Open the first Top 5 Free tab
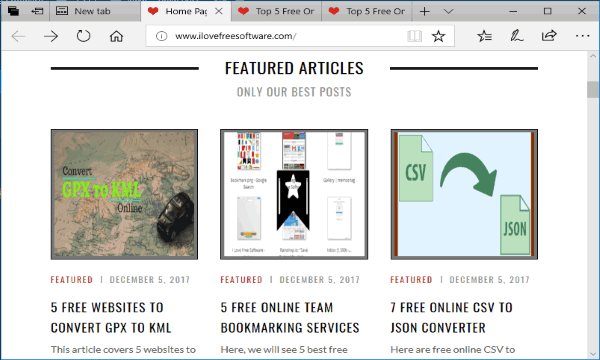The height and width of the screenshot is (360, 600). coord(276,11)
